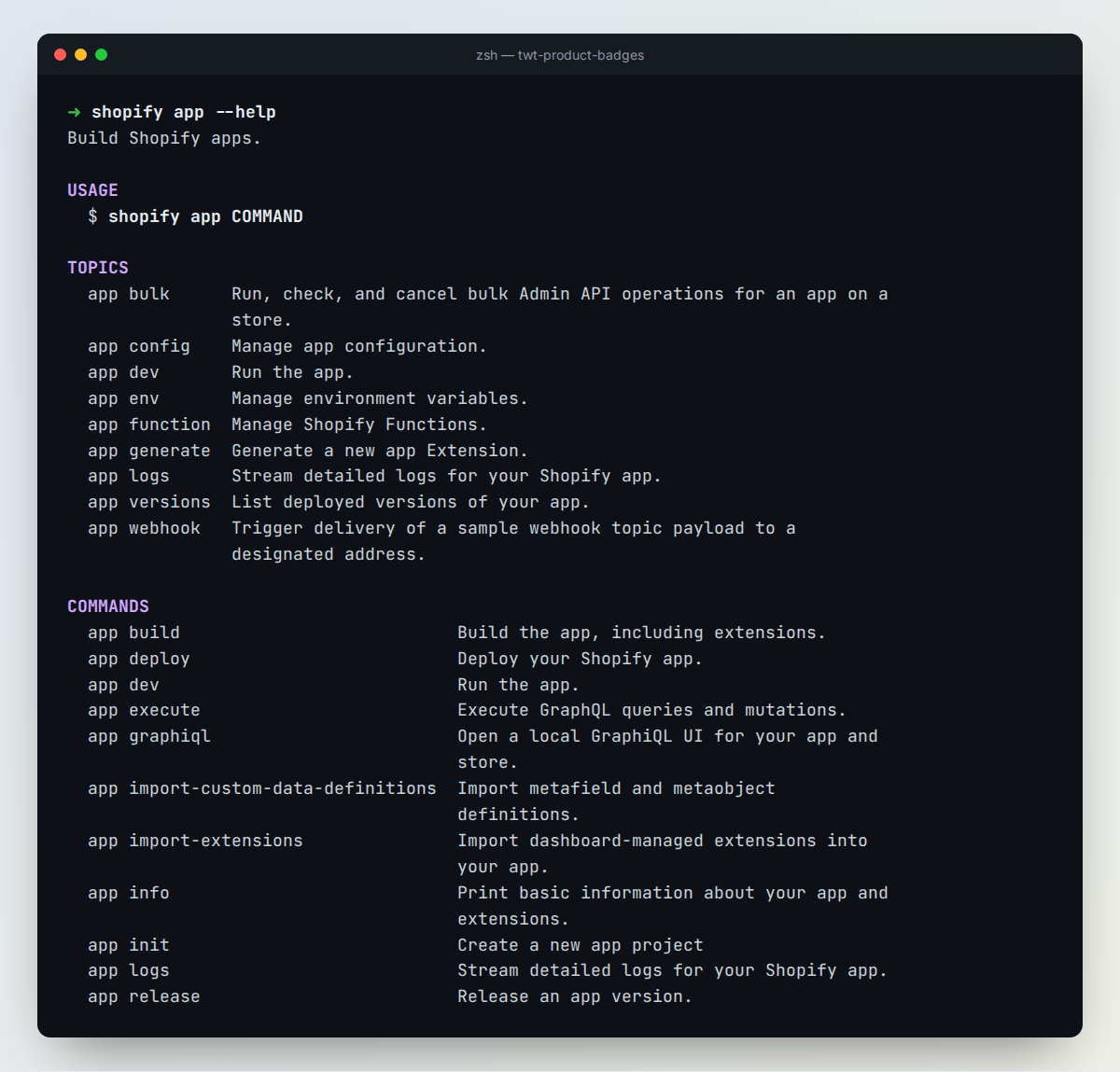The image size is (1120, 1072).
Task: Click the 'app webhook' topic
Action: [144, 528]
